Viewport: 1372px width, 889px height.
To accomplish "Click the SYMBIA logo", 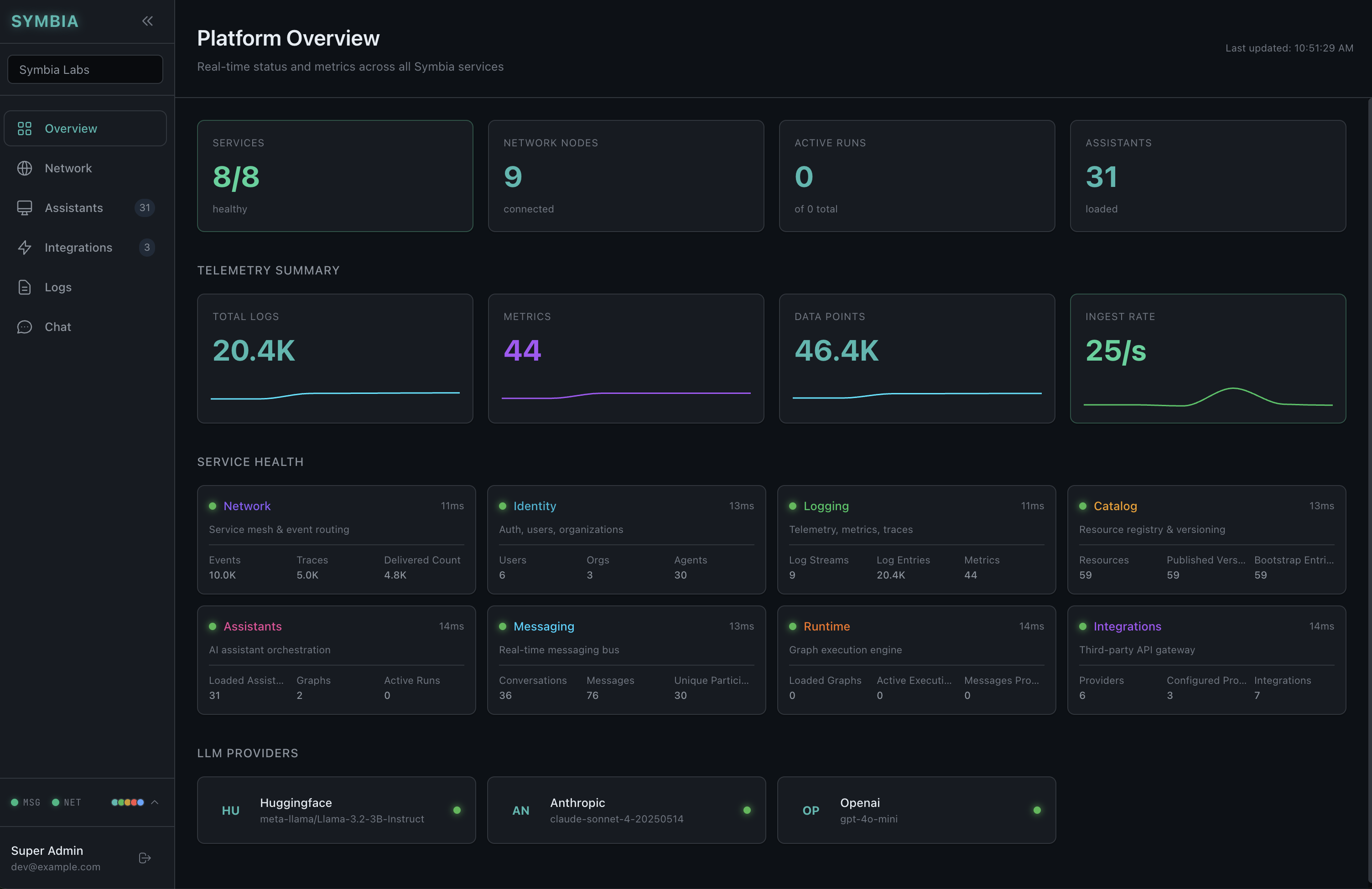I will (45, 21).
